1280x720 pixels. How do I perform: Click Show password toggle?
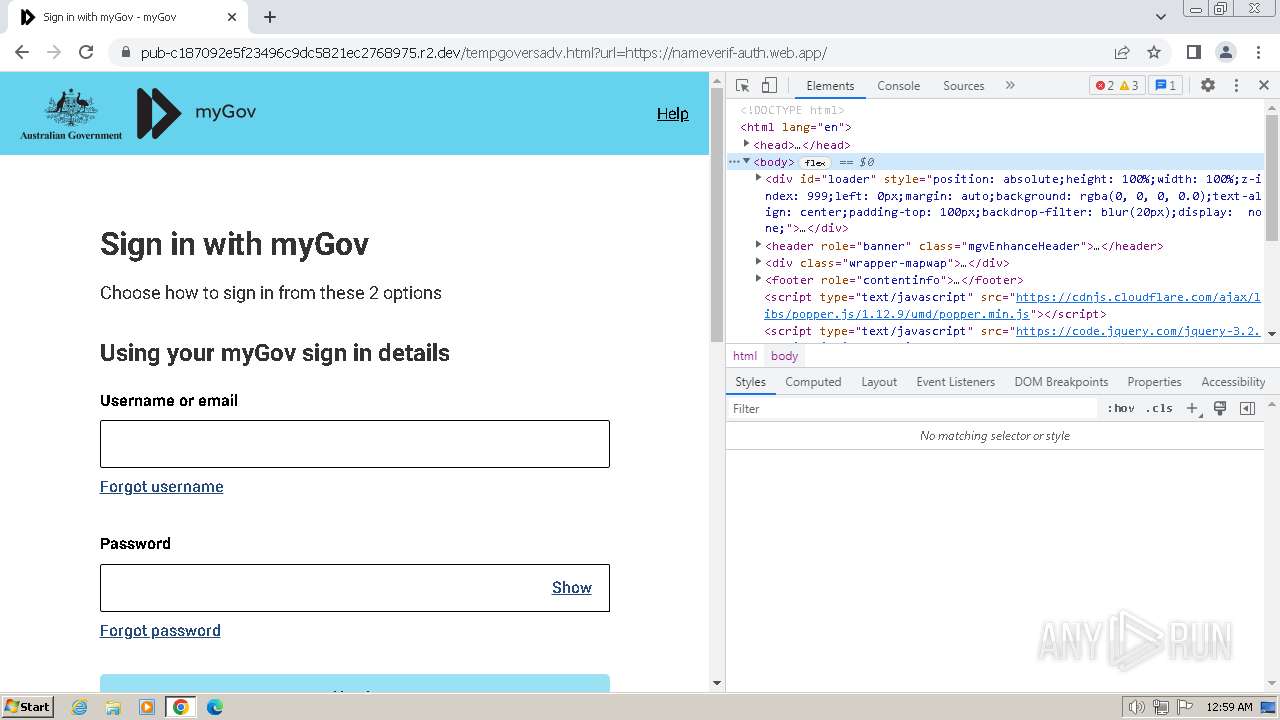[572, 587]
